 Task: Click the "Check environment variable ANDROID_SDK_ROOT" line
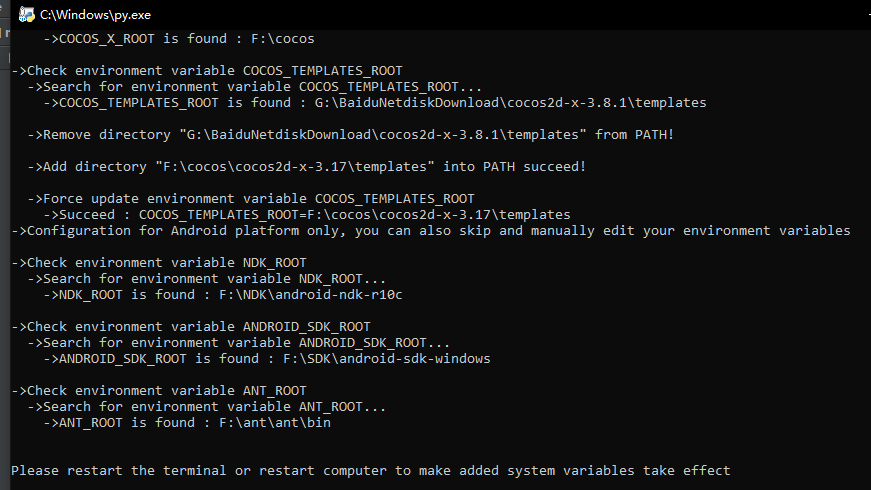190,327
